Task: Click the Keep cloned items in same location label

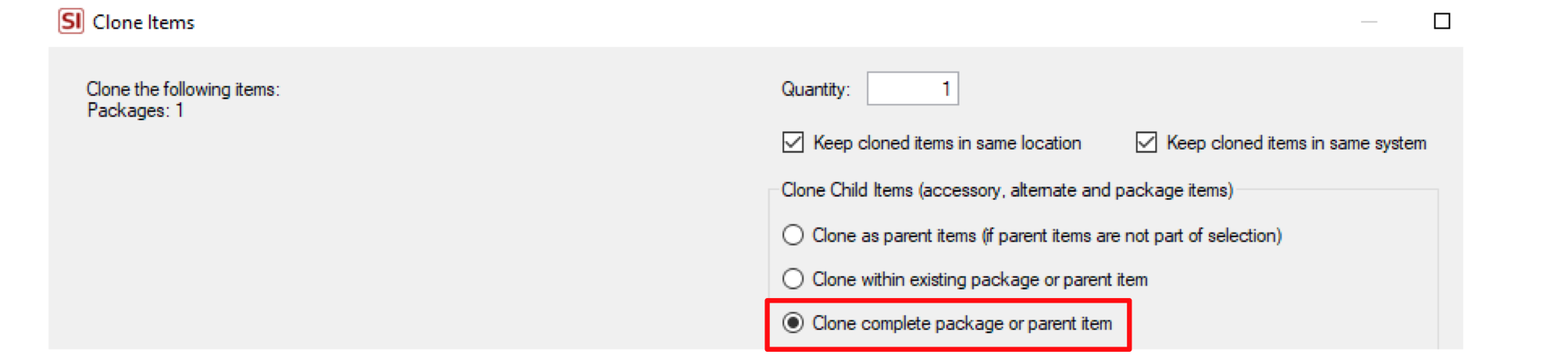Action: tap(947, 144)
